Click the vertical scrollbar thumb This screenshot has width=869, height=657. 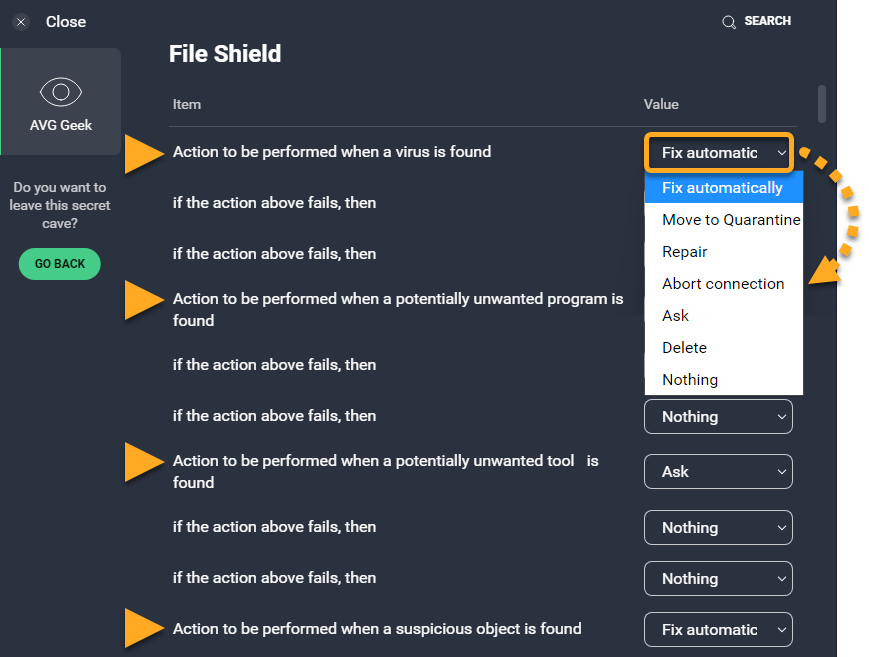pyautogui.click(x=822, y=103)
